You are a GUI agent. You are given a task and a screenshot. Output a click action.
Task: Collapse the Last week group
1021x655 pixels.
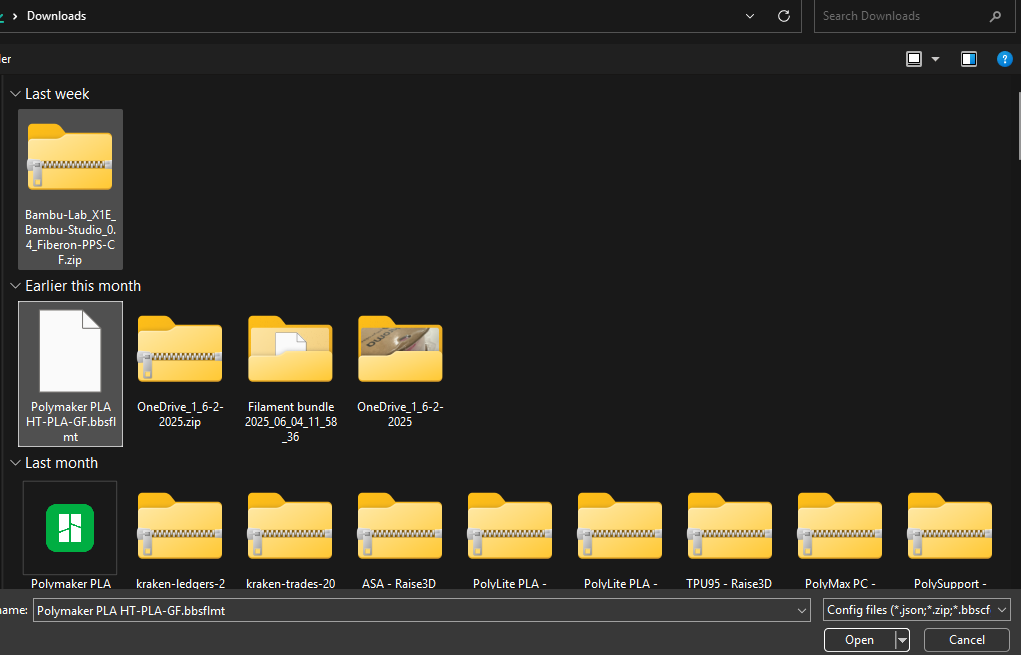point(15,94)
